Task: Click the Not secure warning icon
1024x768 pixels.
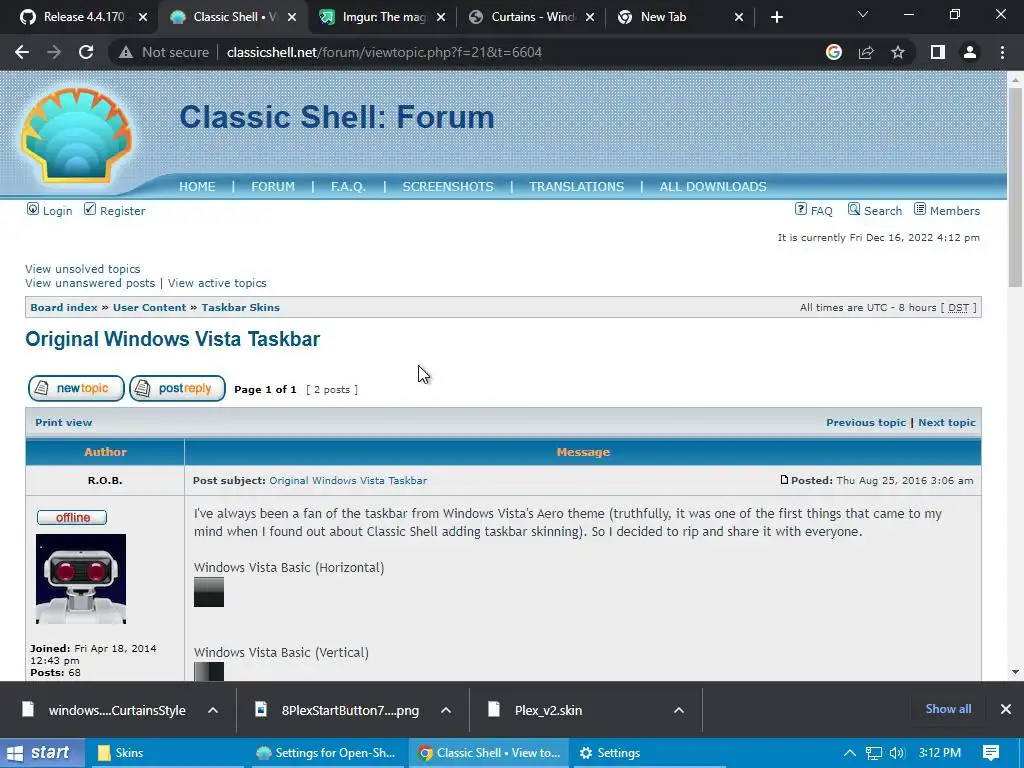Action: click(126, 52)
